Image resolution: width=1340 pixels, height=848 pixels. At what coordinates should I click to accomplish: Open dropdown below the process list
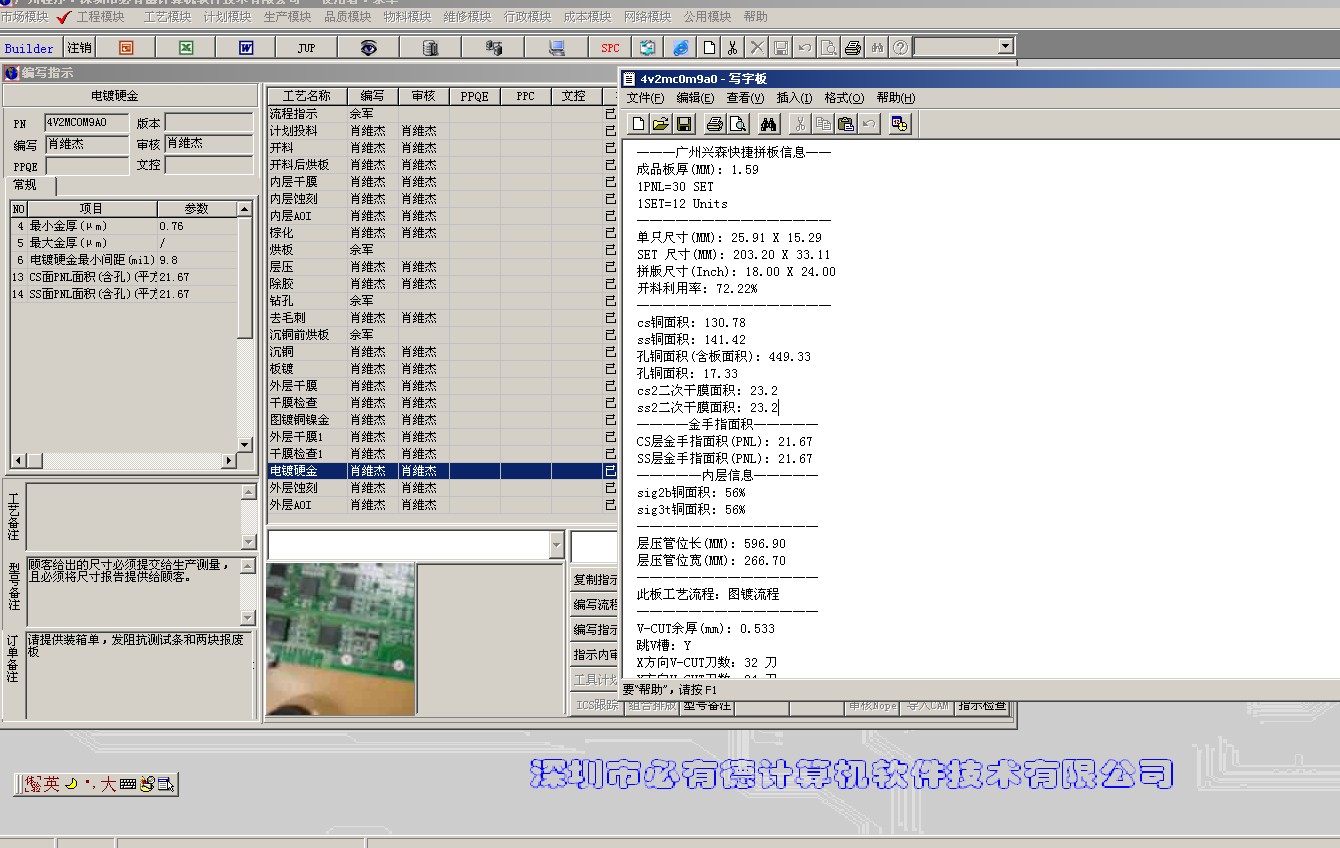pos(557,546)
